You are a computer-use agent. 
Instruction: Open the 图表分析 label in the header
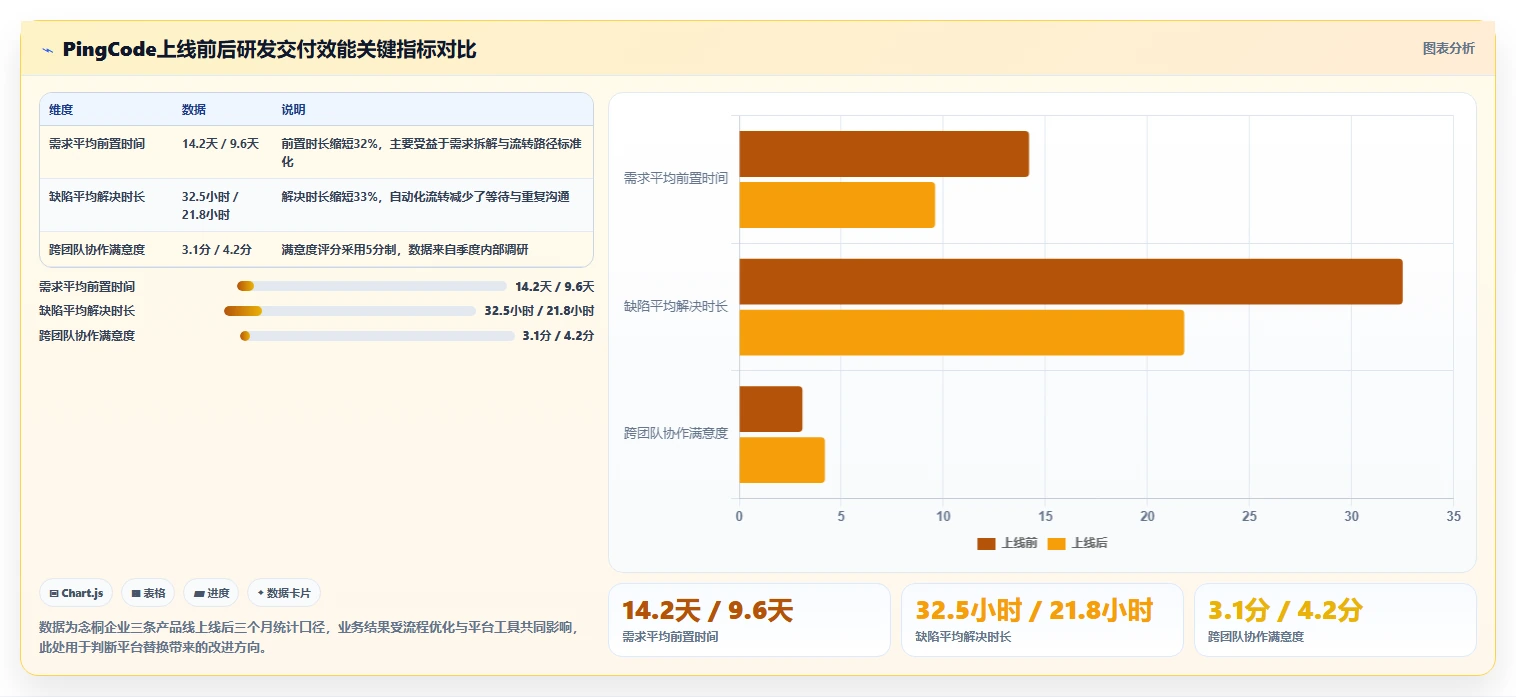click(1448, 48)
